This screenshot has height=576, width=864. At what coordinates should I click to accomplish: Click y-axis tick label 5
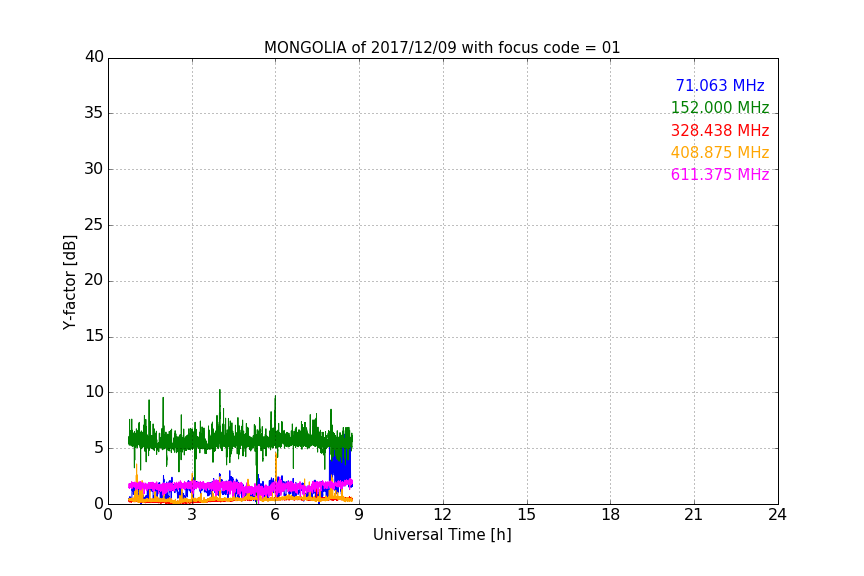point(99,448)
